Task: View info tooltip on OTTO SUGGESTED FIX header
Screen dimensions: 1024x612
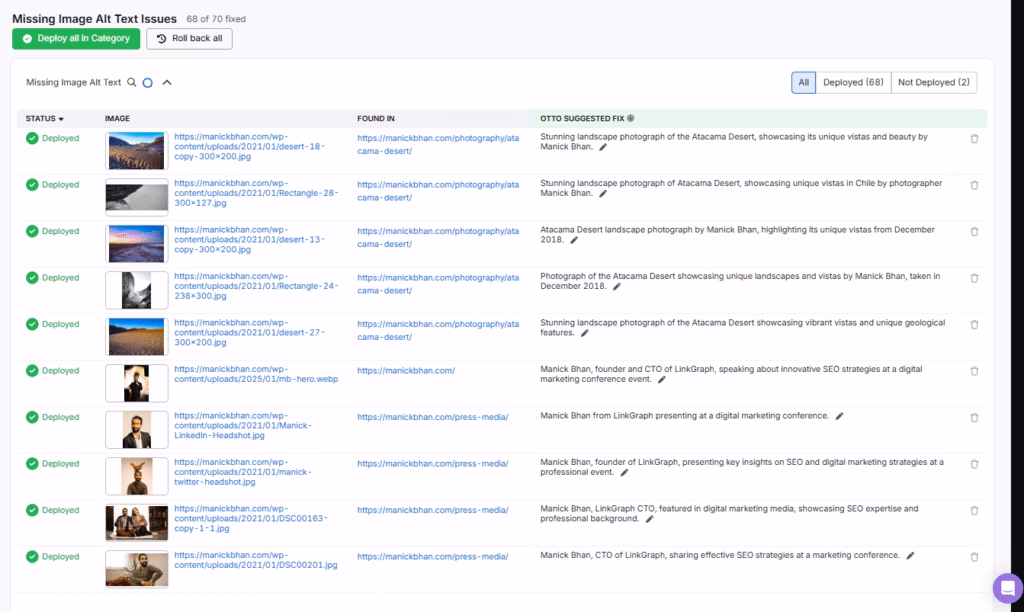Action: click(x=630, y=118)
